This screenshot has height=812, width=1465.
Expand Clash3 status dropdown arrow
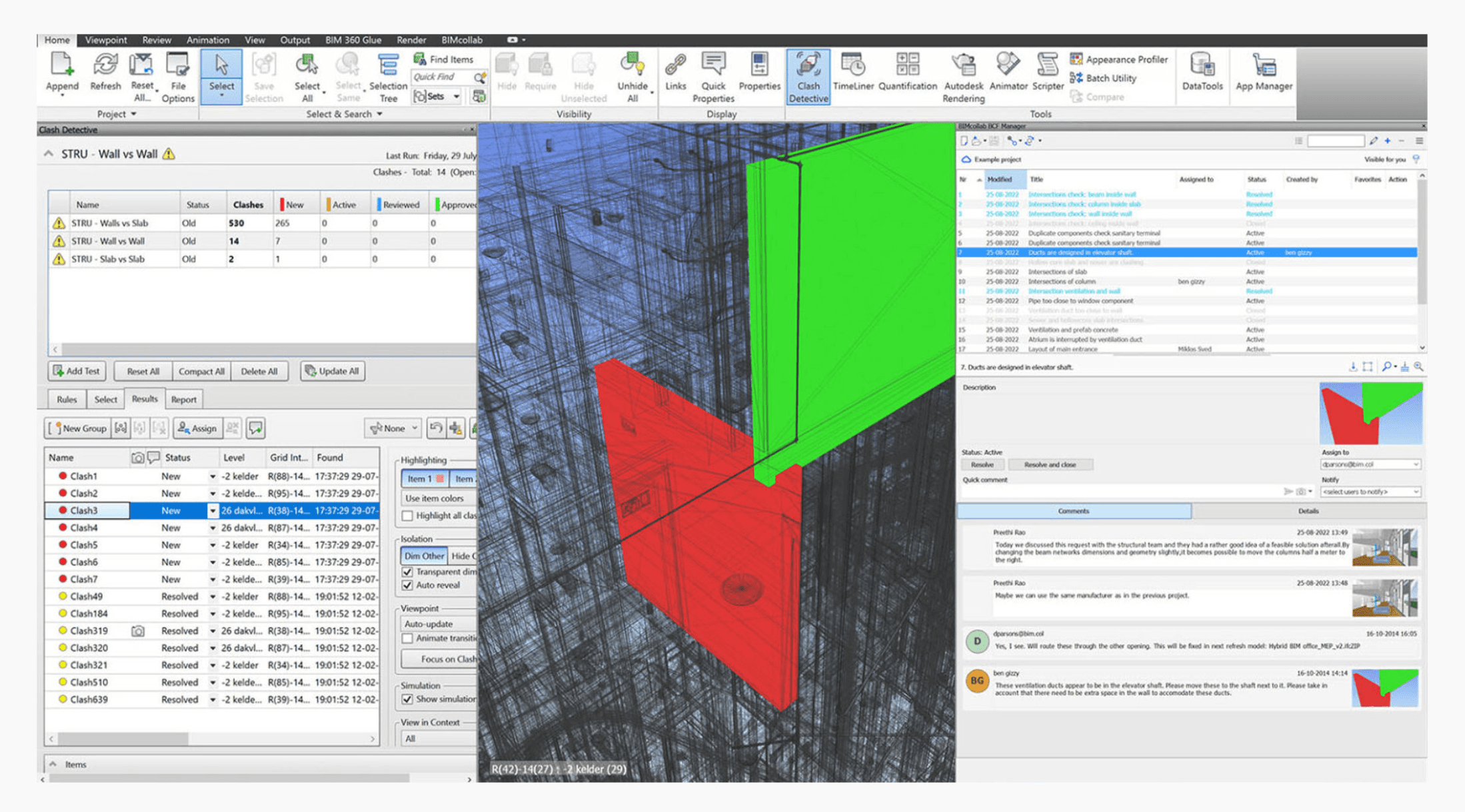click(212, 511)
